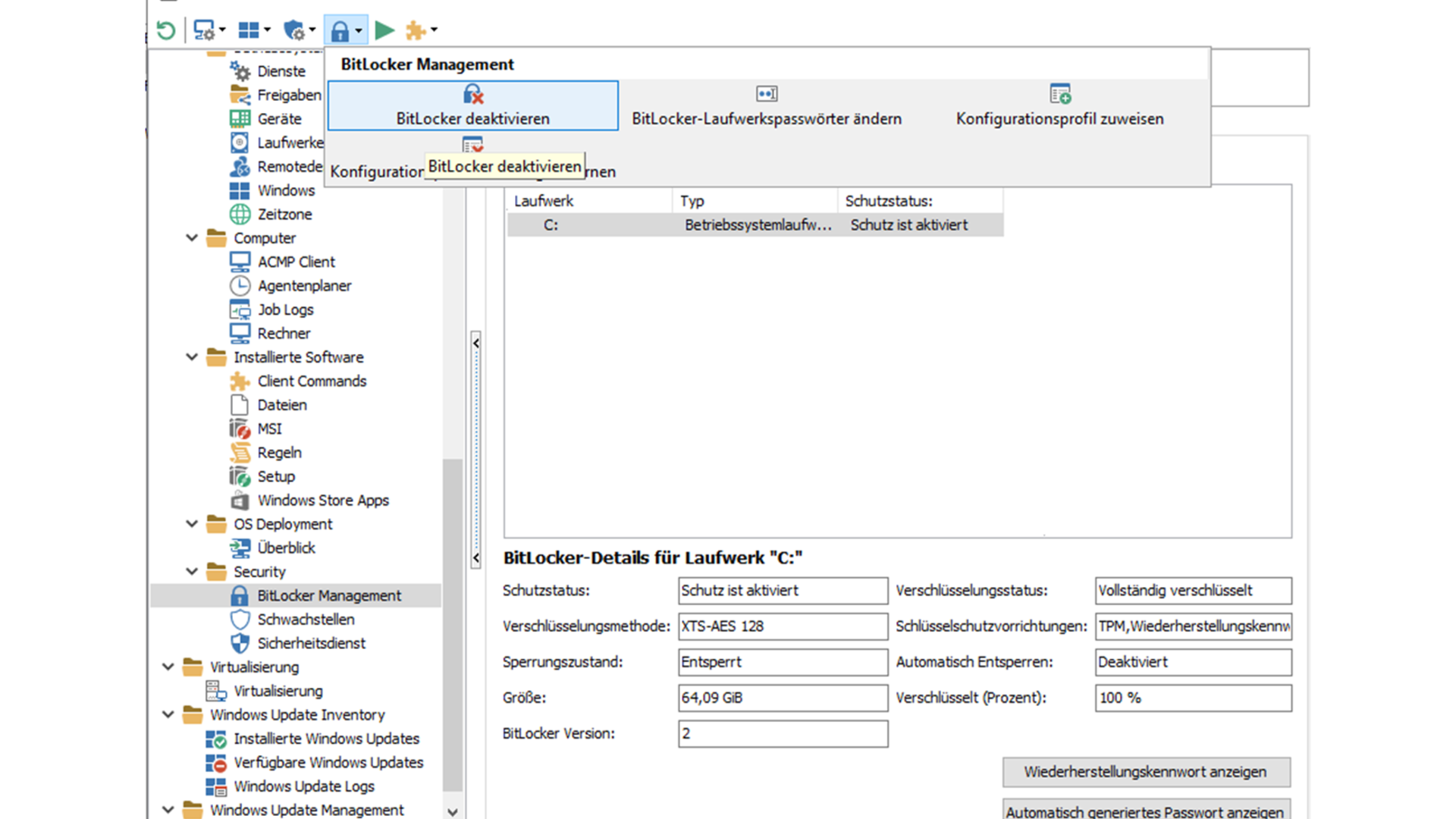Screen dimensions: 1456x819
Task: Click upper splitter collapse arrow
Action: pos(475,344)
